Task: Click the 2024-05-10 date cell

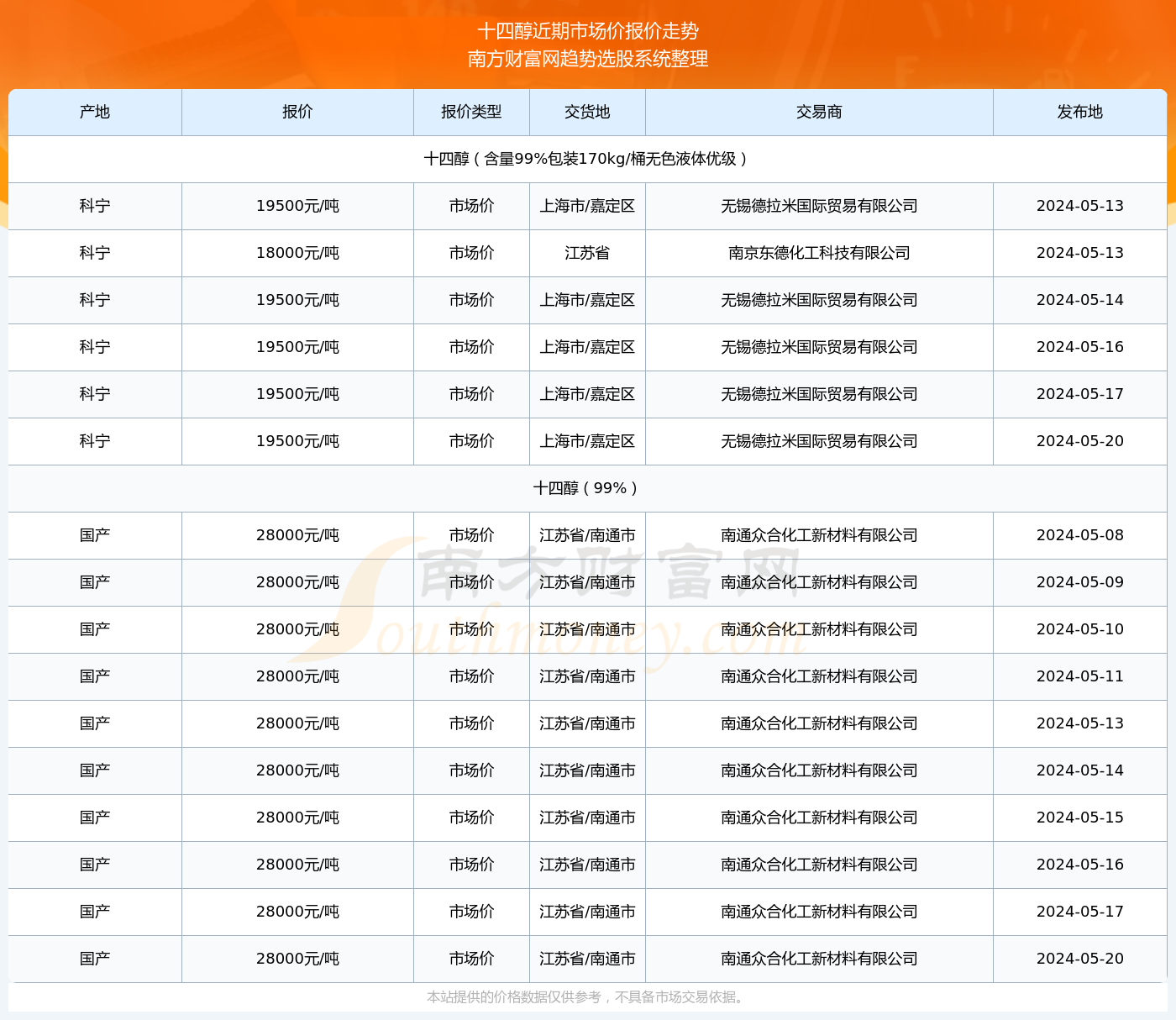Action: 1080,629
